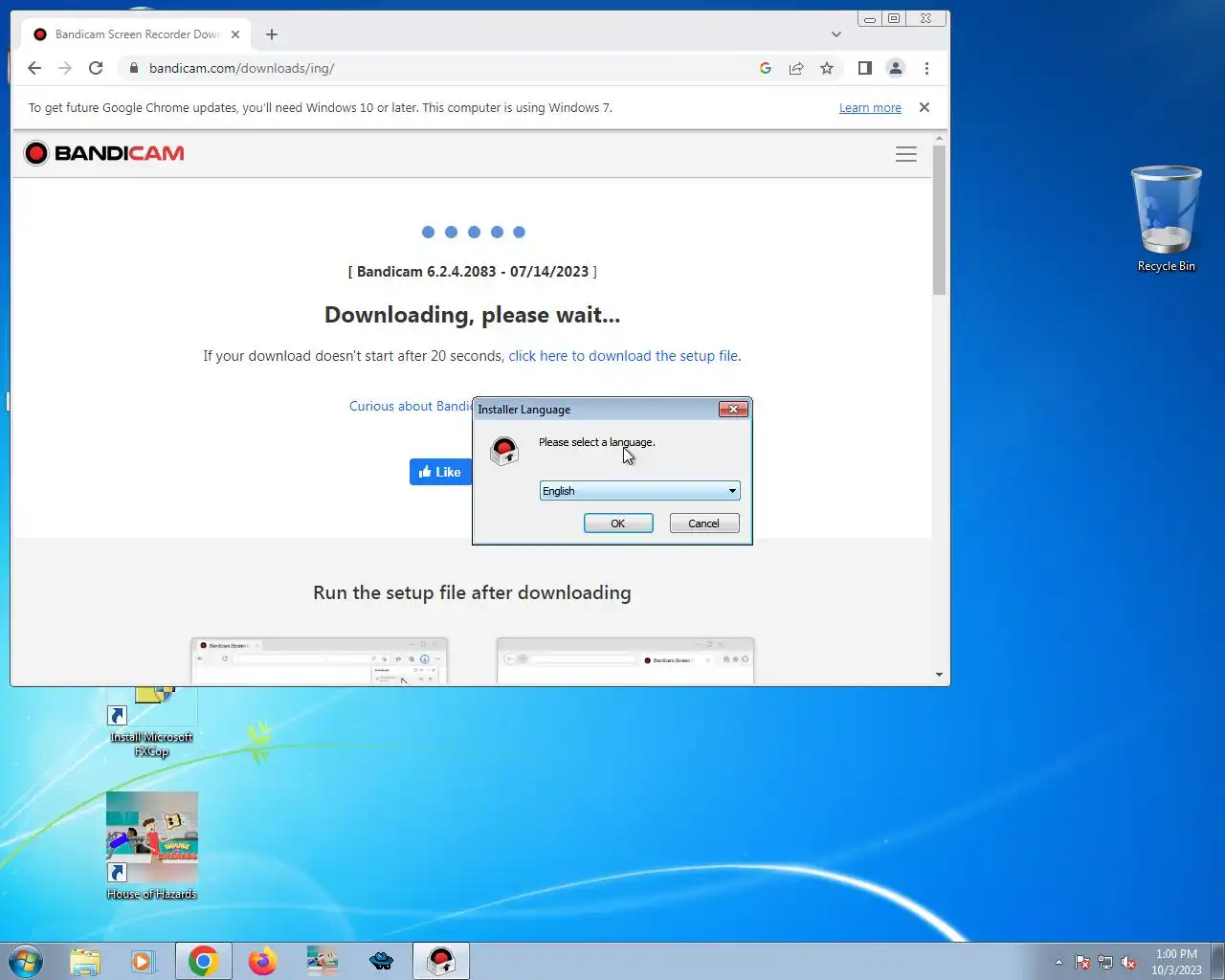Viewport: 1225px width, 980px height.
Task: Click the Curious about Bandicam link
Action: [x=411, y=406]
